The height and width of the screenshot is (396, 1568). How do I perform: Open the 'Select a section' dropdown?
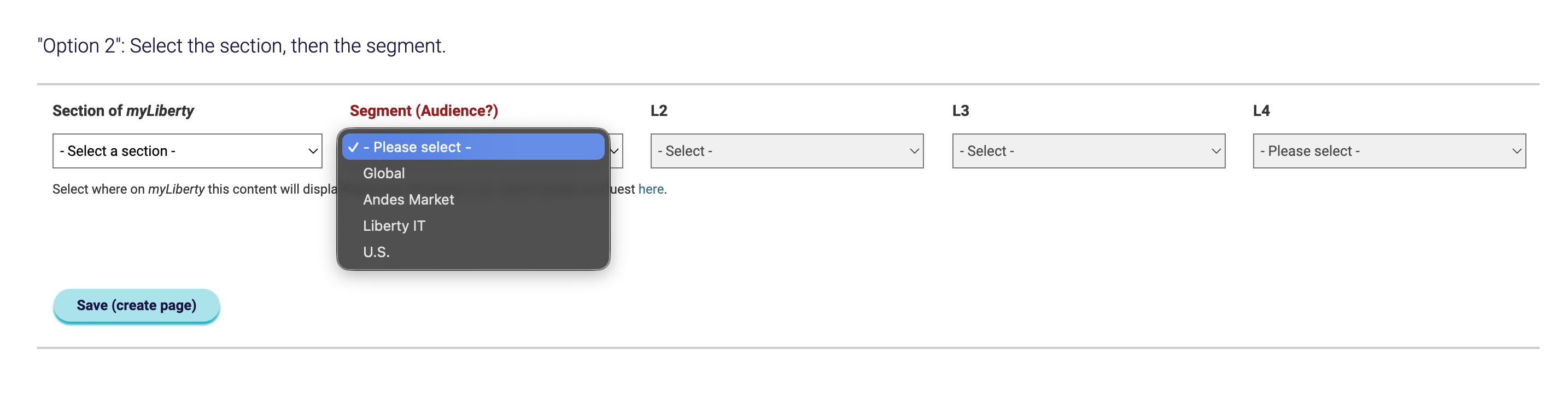click(x=187, y=151)
